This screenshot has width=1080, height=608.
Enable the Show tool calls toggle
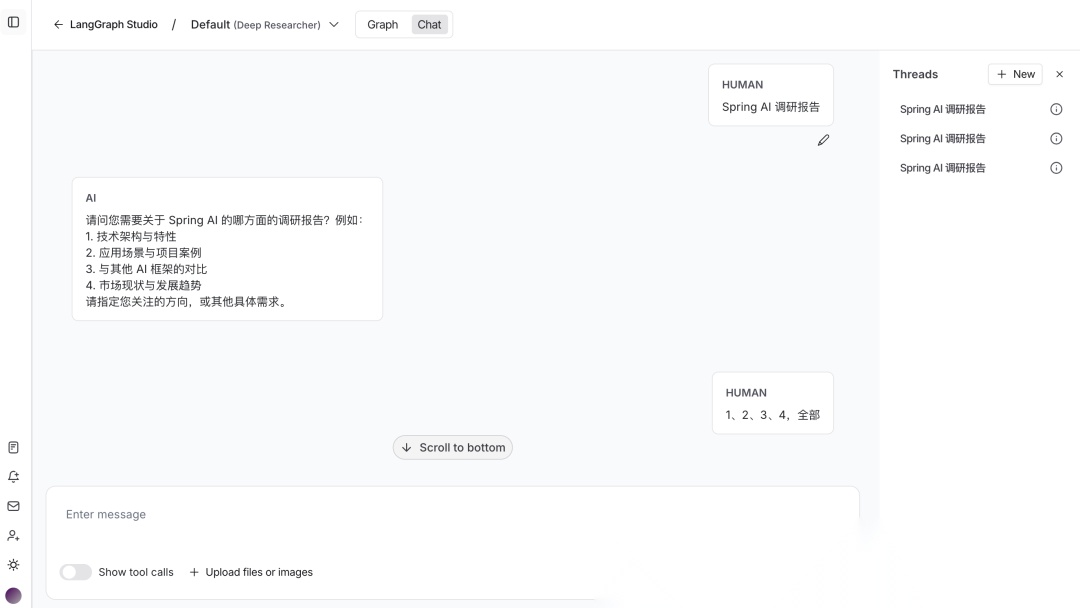point(75,572)
